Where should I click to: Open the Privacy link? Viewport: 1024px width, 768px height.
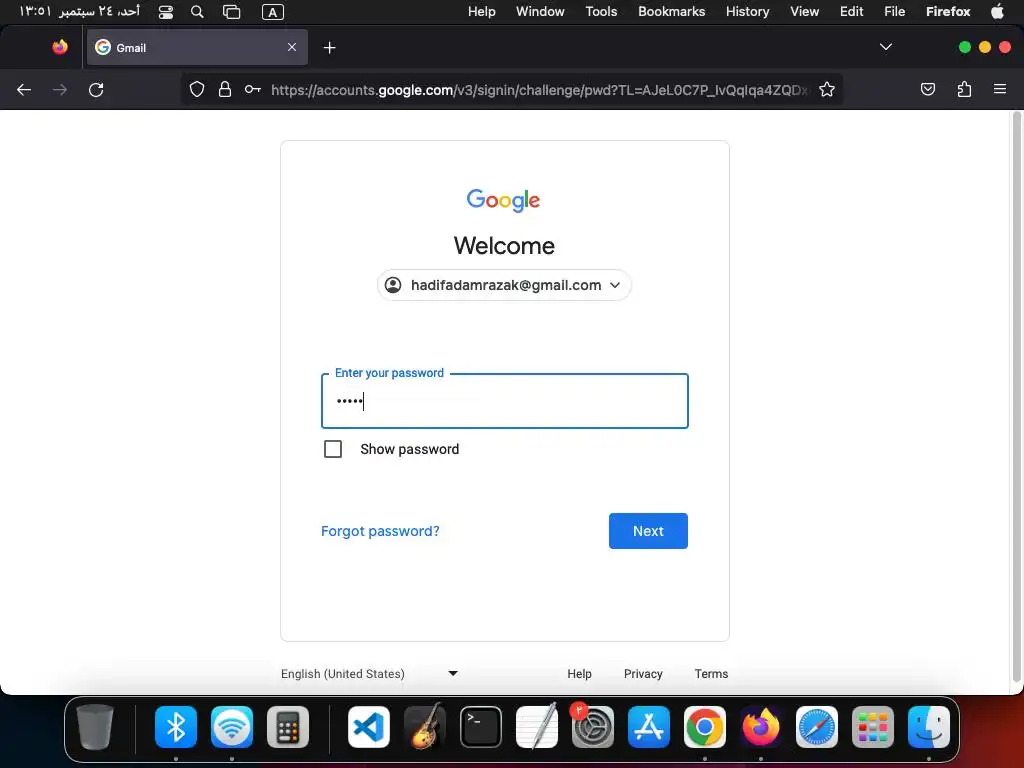643,673
